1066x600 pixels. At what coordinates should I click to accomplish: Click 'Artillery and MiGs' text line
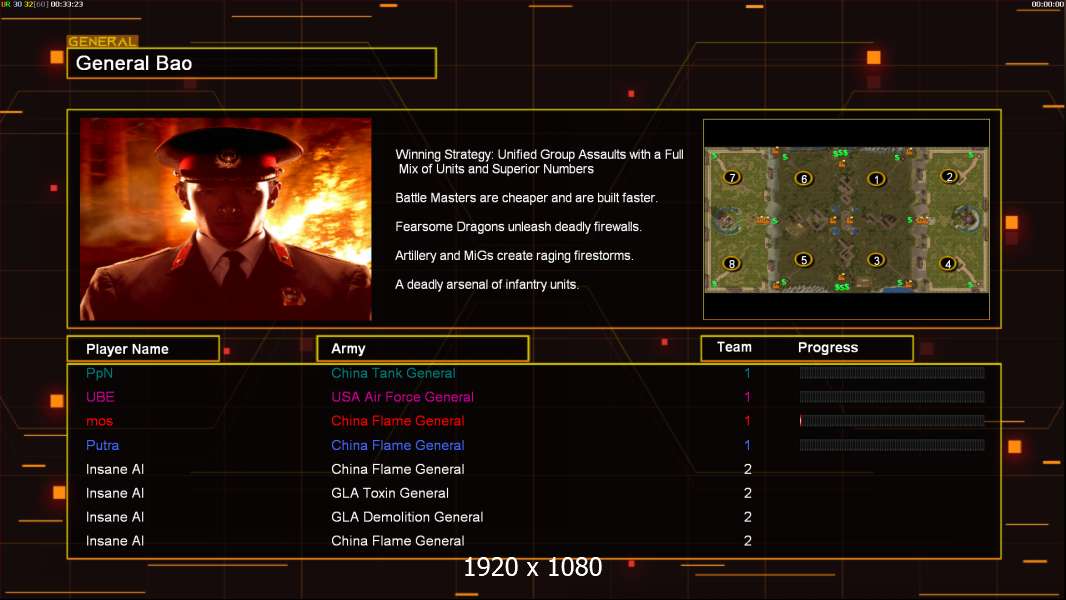click(514, 255)
